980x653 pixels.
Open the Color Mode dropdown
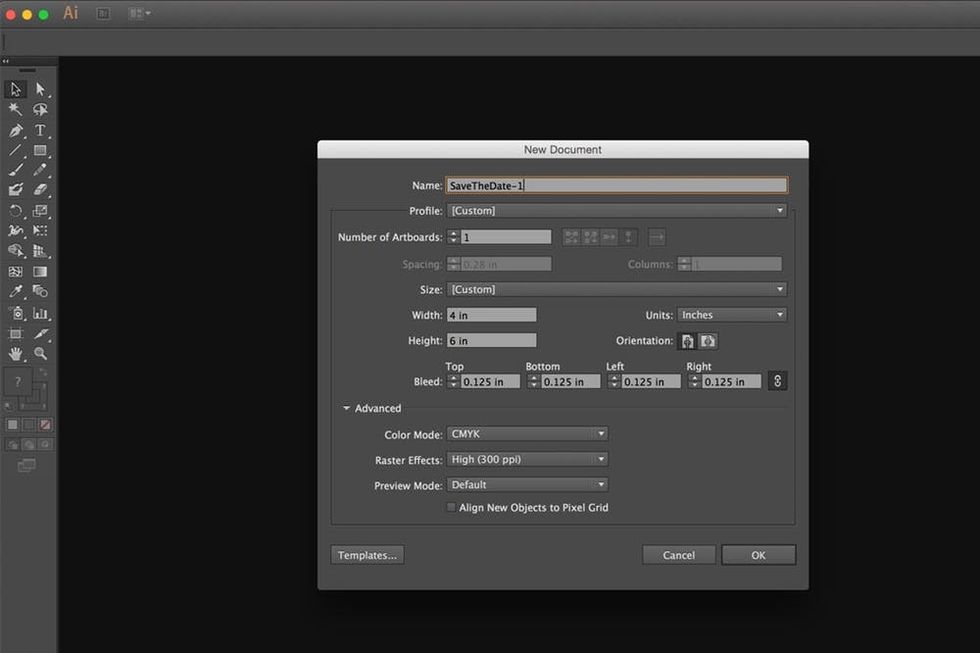(527, 435)
